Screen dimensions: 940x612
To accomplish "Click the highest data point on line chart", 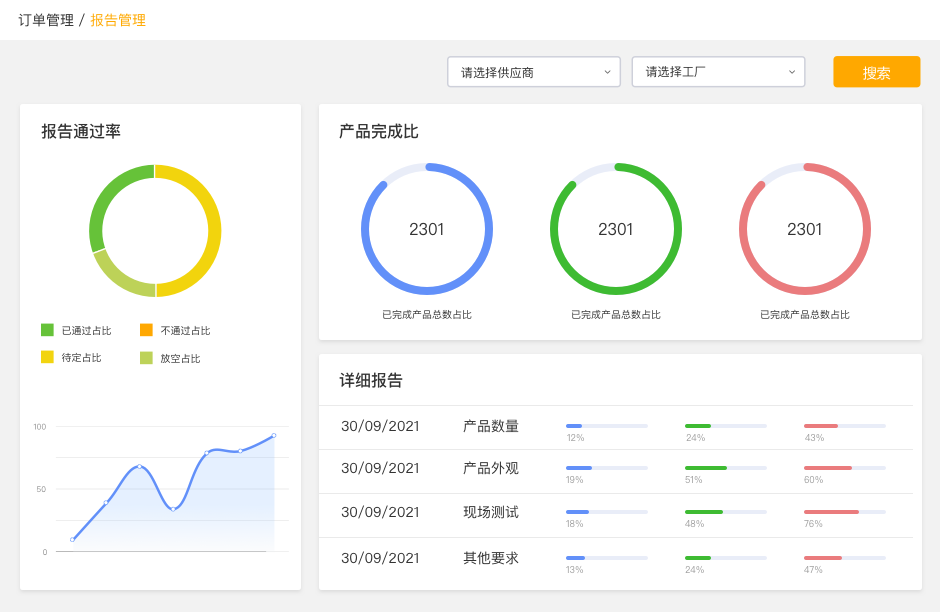I will tap(274, 436).
